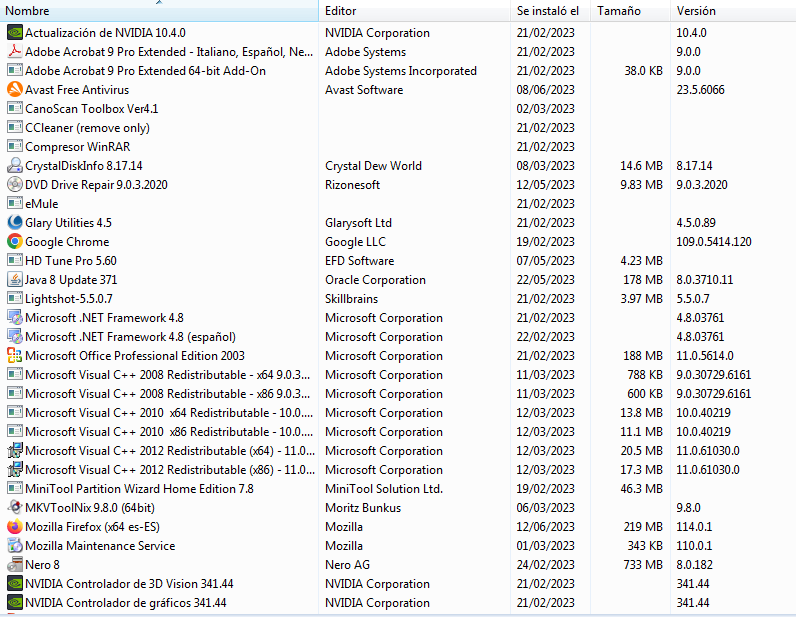796x617 pixels.
Task: Click the Mozilla Firefox icon
Action: pyautogui.click(x=15, y=527)
